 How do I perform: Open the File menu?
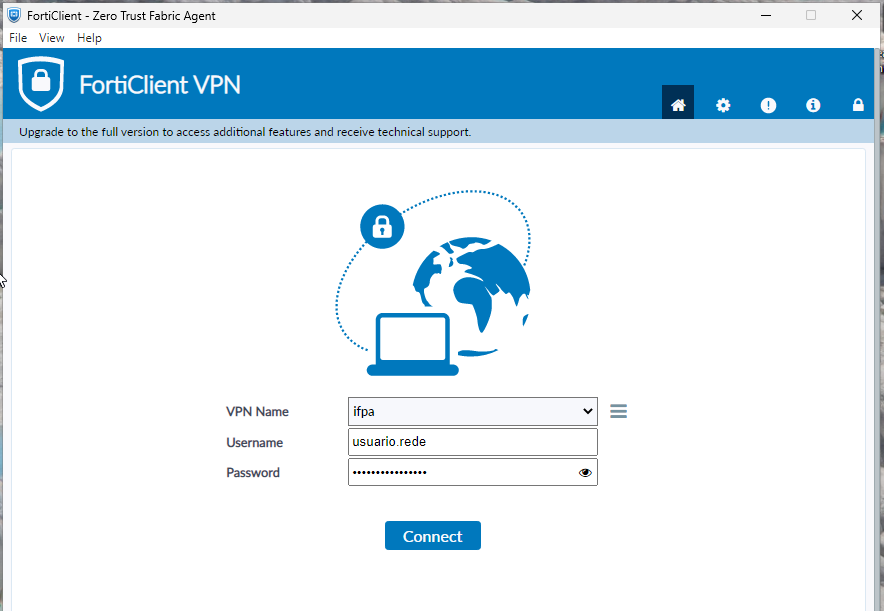tap(18, 38)
